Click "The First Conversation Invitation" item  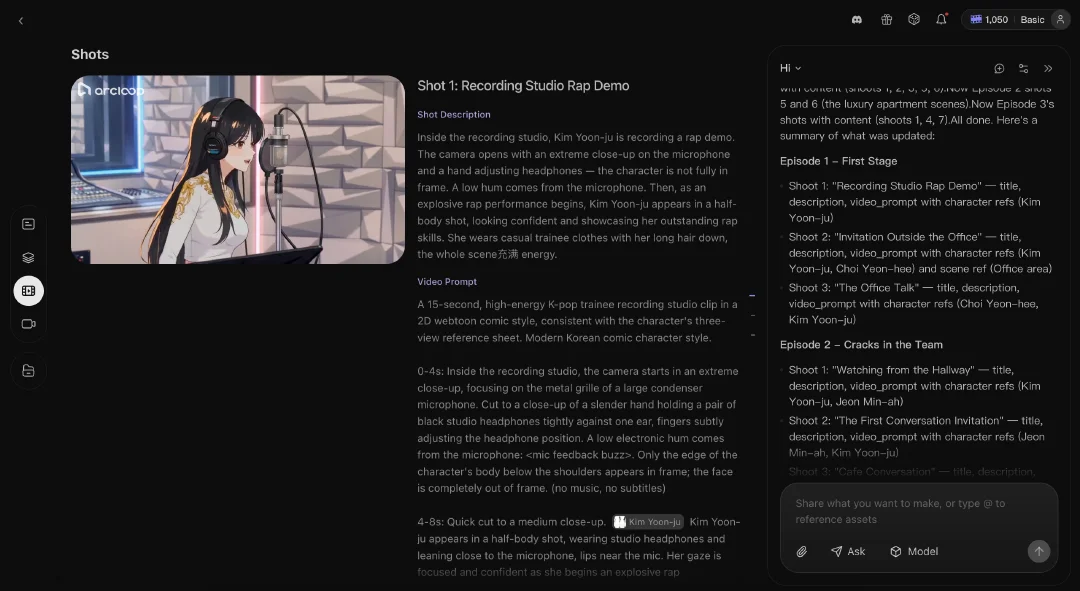(x=916, y=437)
